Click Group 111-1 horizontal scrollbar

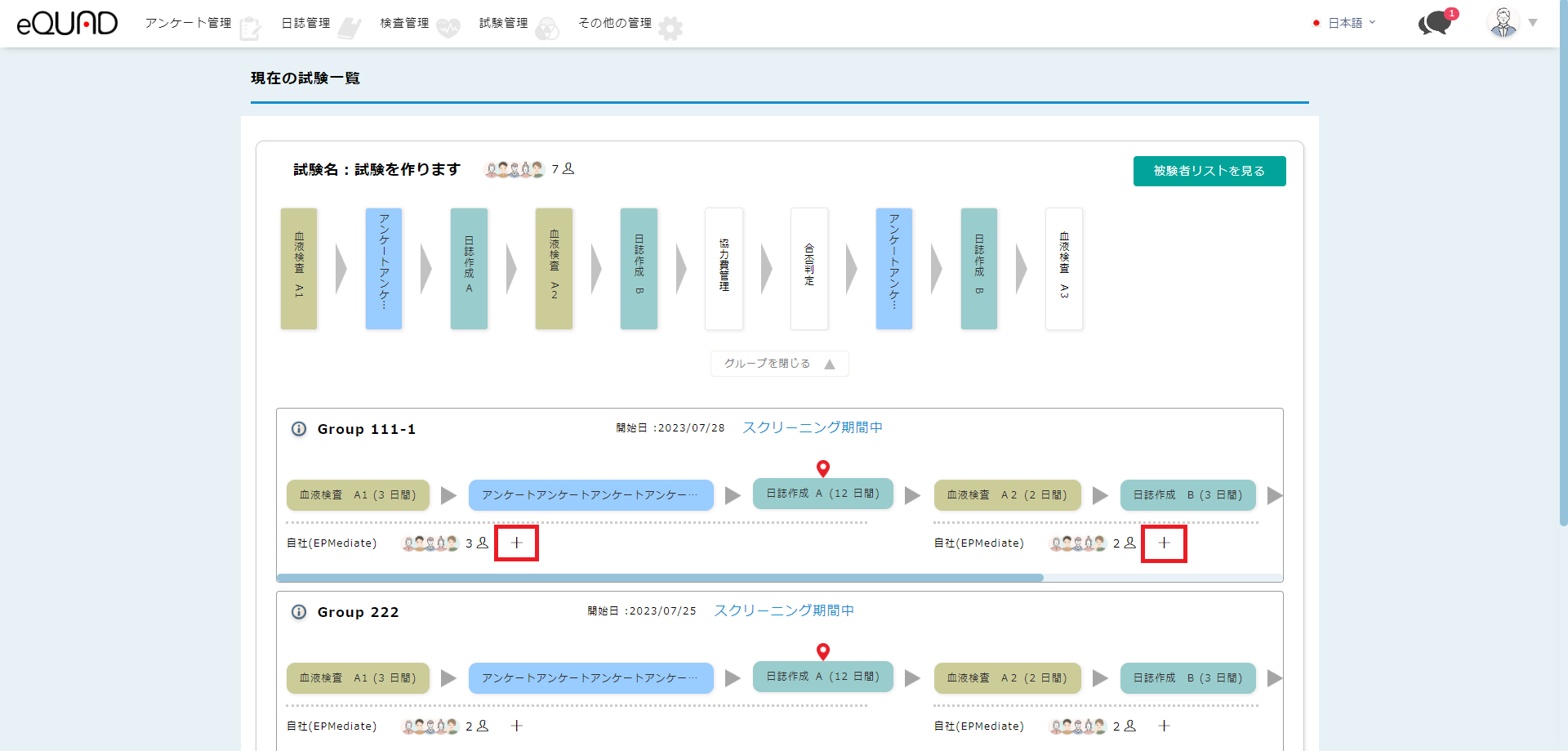click(x=660, y=578)
